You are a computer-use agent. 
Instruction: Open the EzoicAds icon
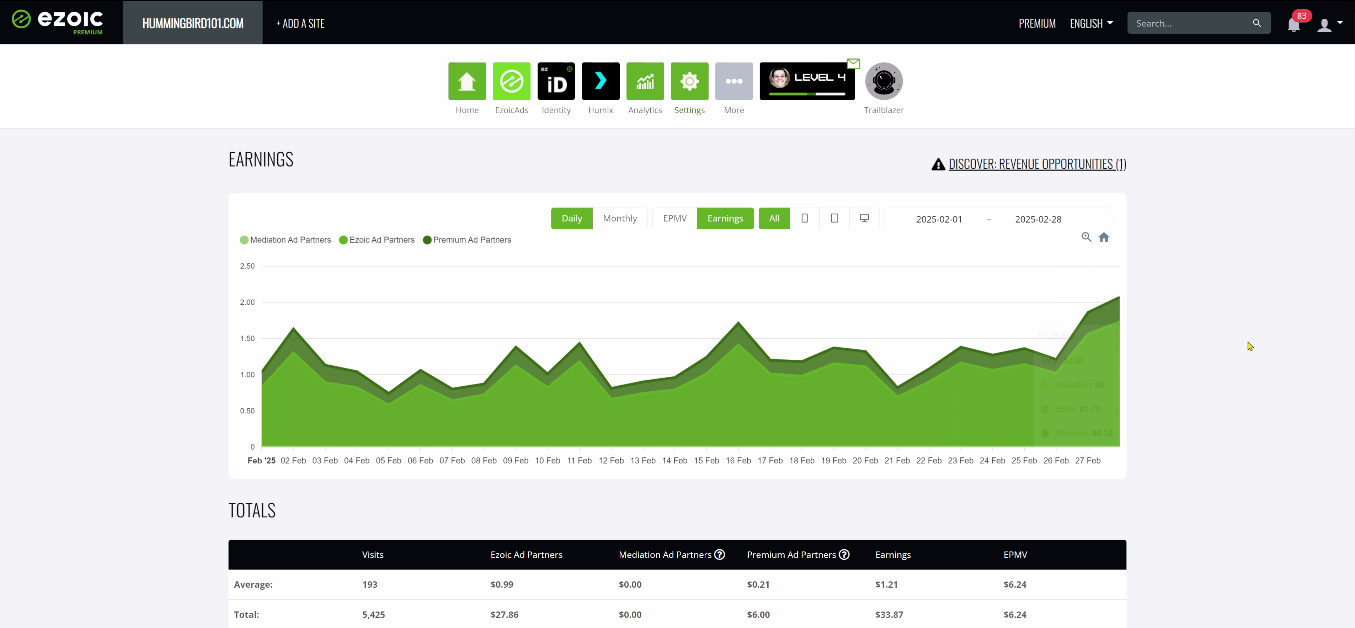pos(512,81)
